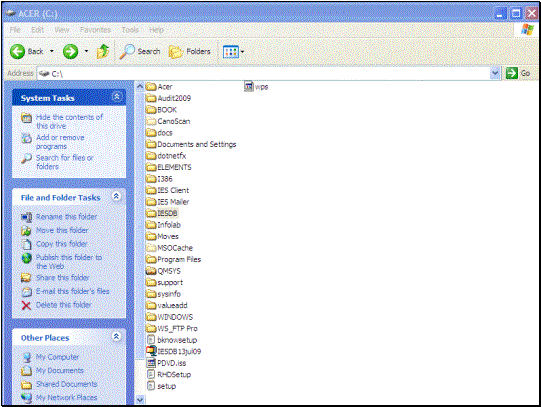
Task: Click the green Go arrow button
Action: [512, 73]
